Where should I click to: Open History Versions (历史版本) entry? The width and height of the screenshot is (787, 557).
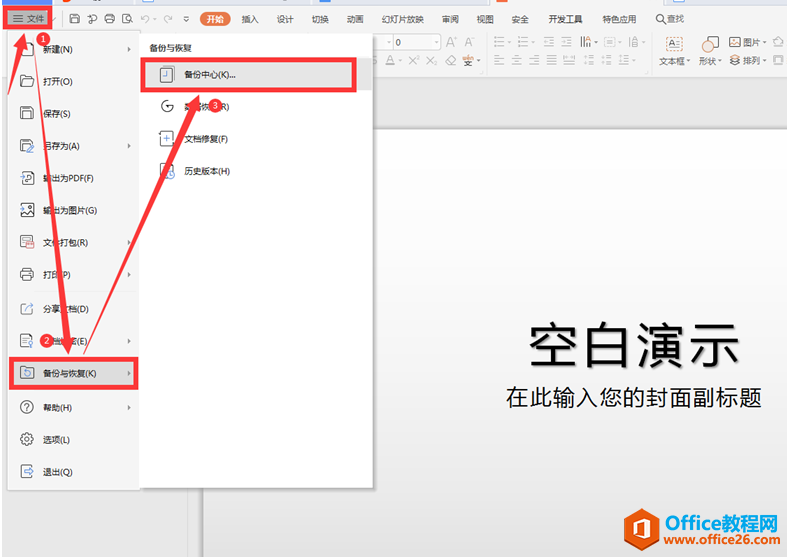pos(206,171)
